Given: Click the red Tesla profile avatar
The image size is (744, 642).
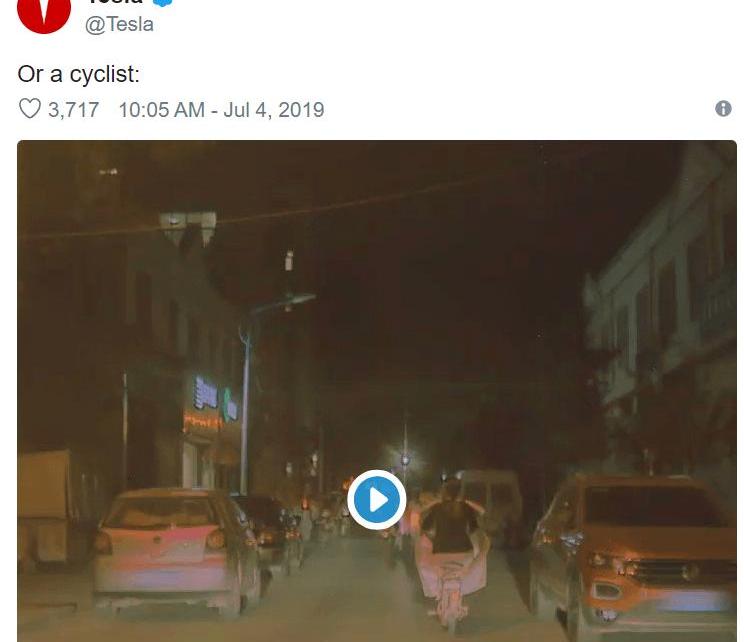Looking at the screenshot, I should click(44, 10).
